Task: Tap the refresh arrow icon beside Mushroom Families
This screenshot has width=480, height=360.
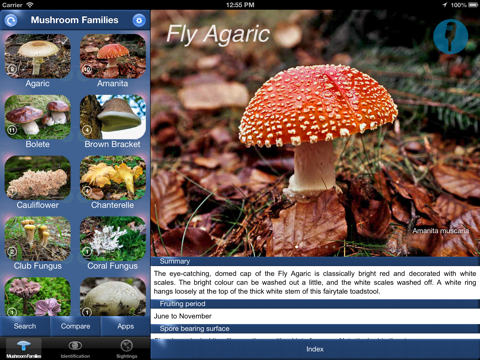Action: coord(11,21)
